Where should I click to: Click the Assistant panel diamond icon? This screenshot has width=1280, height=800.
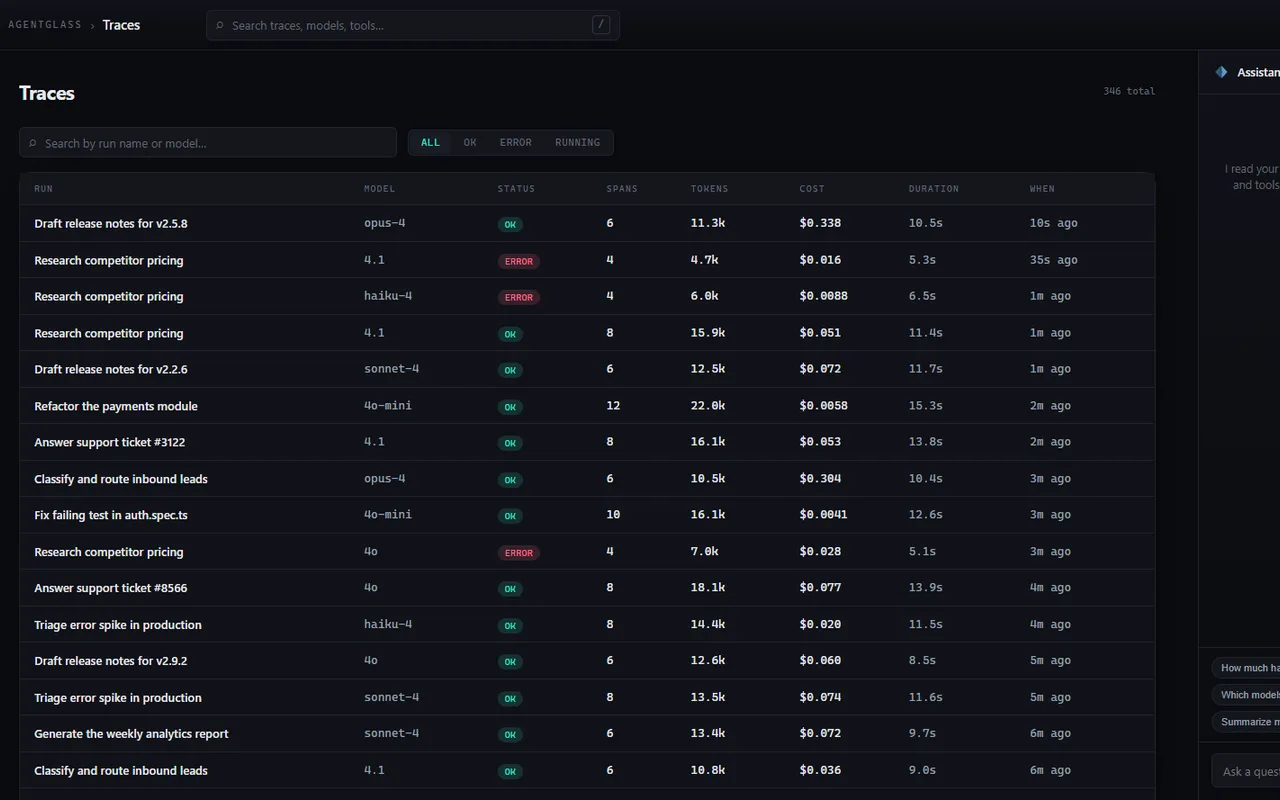pos(1221,72)
